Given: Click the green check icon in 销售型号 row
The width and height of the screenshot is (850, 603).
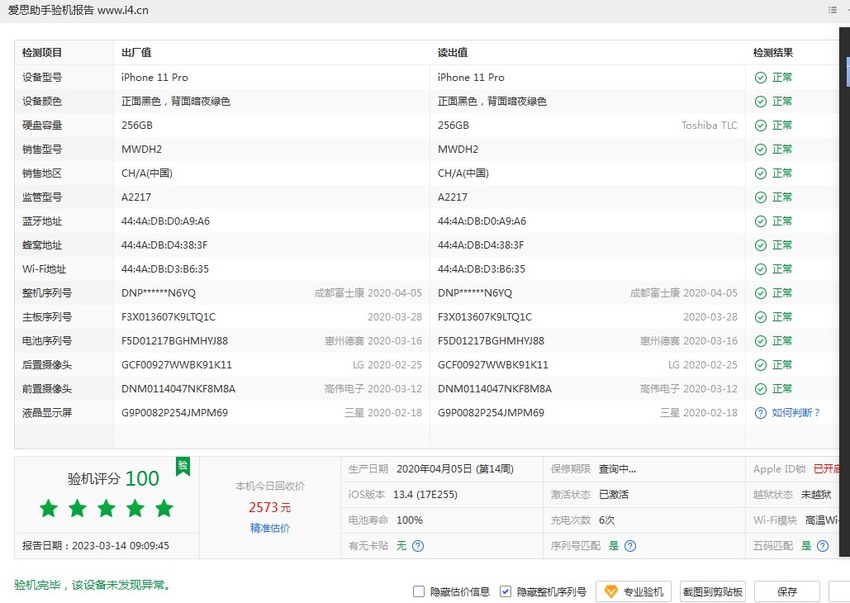Looking at the screenshot, I should [761, 149].
